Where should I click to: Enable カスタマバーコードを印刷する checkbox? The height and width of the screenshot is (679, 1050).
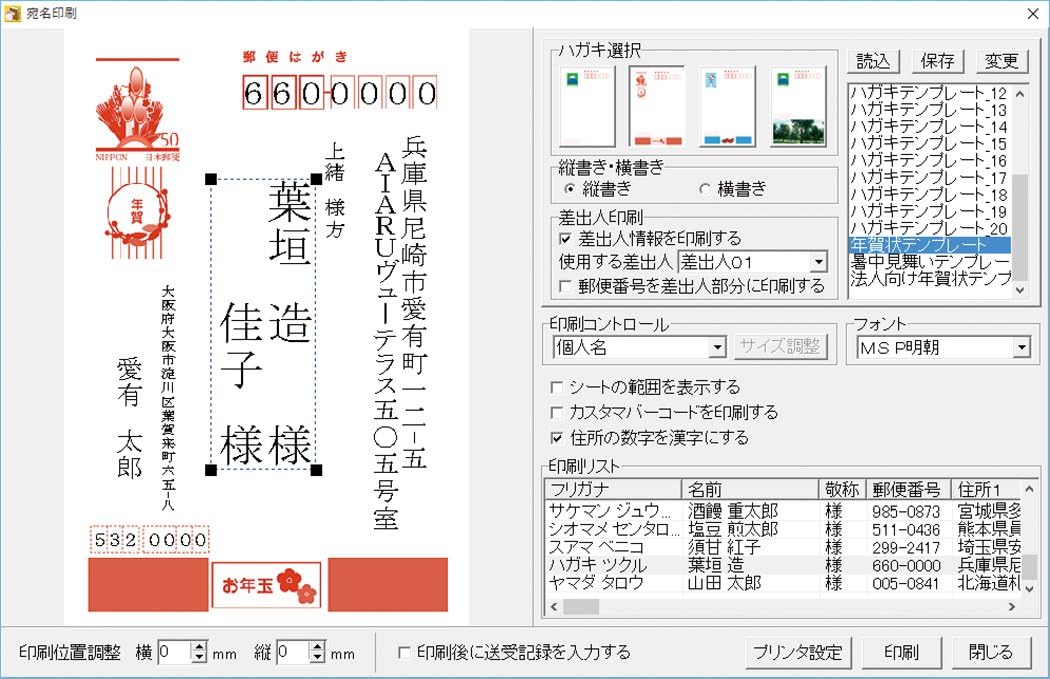(557, 412)
